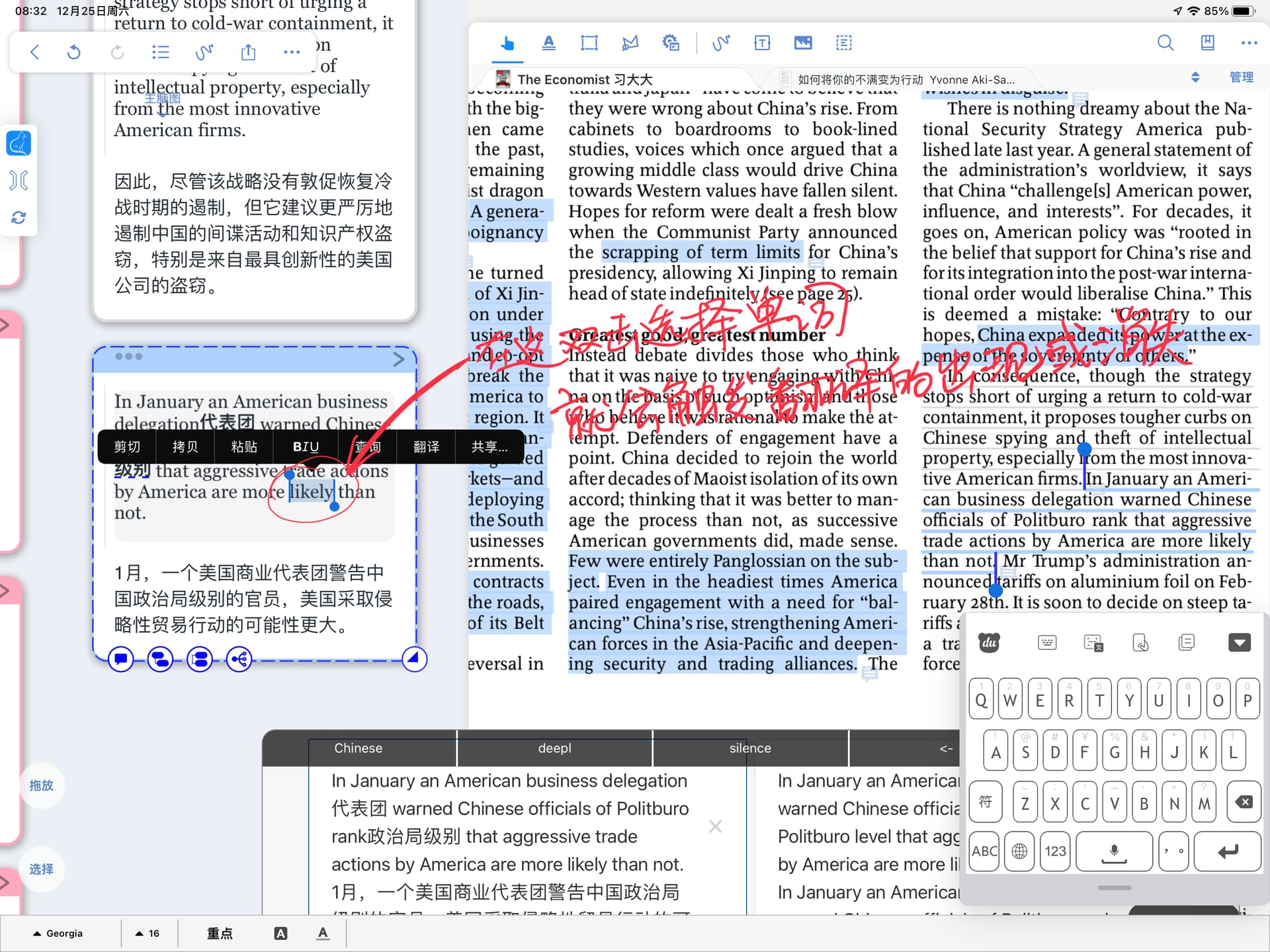Image resolution: width=1270 pixels, height=952 pixels.
Task: Select the deepl translation tab
Action: pos(554,748)
